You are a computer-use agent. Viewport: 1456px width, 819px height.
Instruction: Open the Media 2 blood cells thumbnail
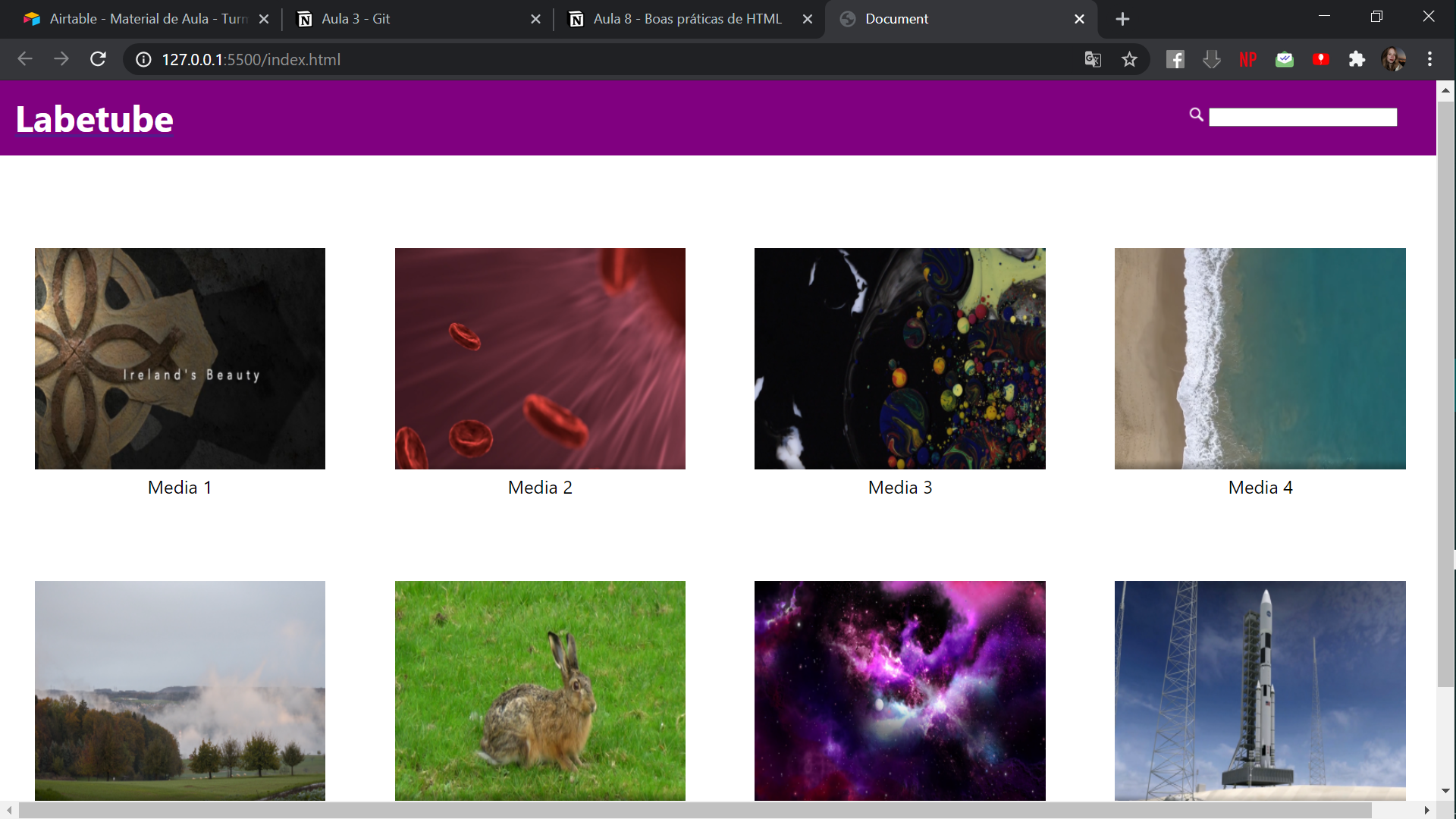pyautogui.click(x=540, y=358)
